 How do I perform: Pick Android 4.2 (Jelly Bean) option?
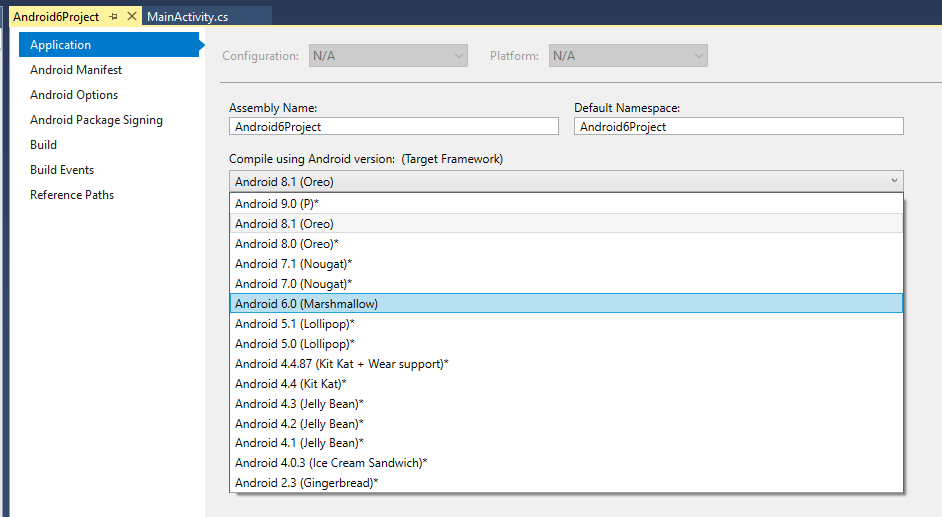click(566, 423)
